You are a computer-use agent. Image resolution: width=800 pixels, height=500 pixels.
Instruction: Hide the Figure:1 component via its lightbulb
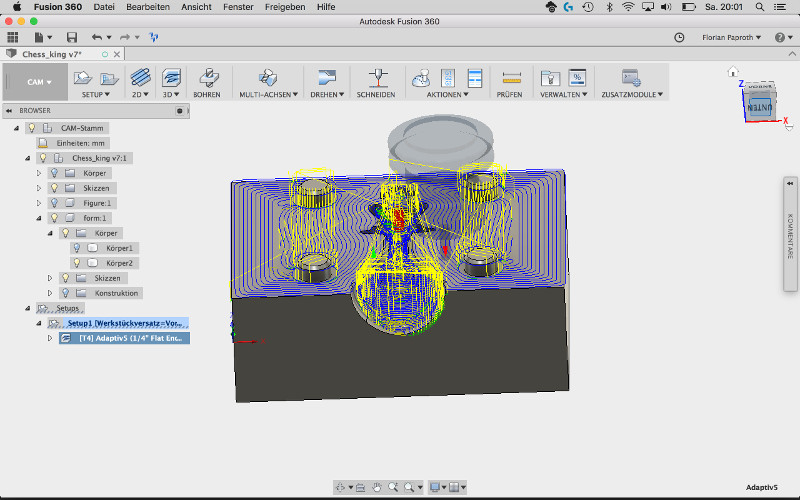(53, 203)
